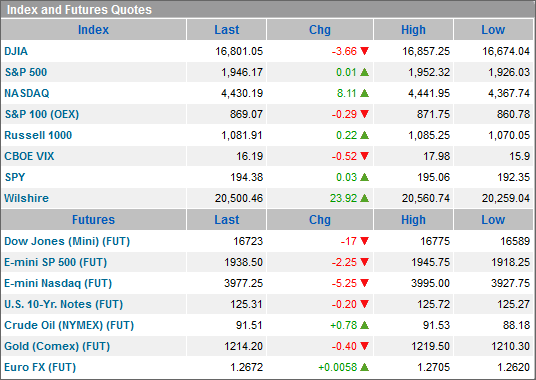This screenshot has width=536, height=380.
Task: Open the SPY quote link
Action: 15,177
